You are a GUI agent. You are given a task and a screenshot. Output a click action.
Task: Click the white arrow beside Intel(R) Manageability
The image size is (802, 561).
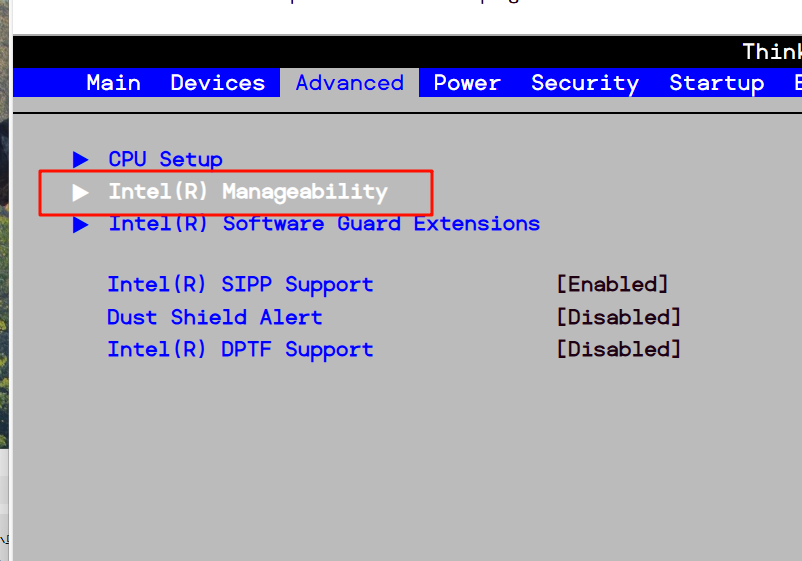coord(81,191)
